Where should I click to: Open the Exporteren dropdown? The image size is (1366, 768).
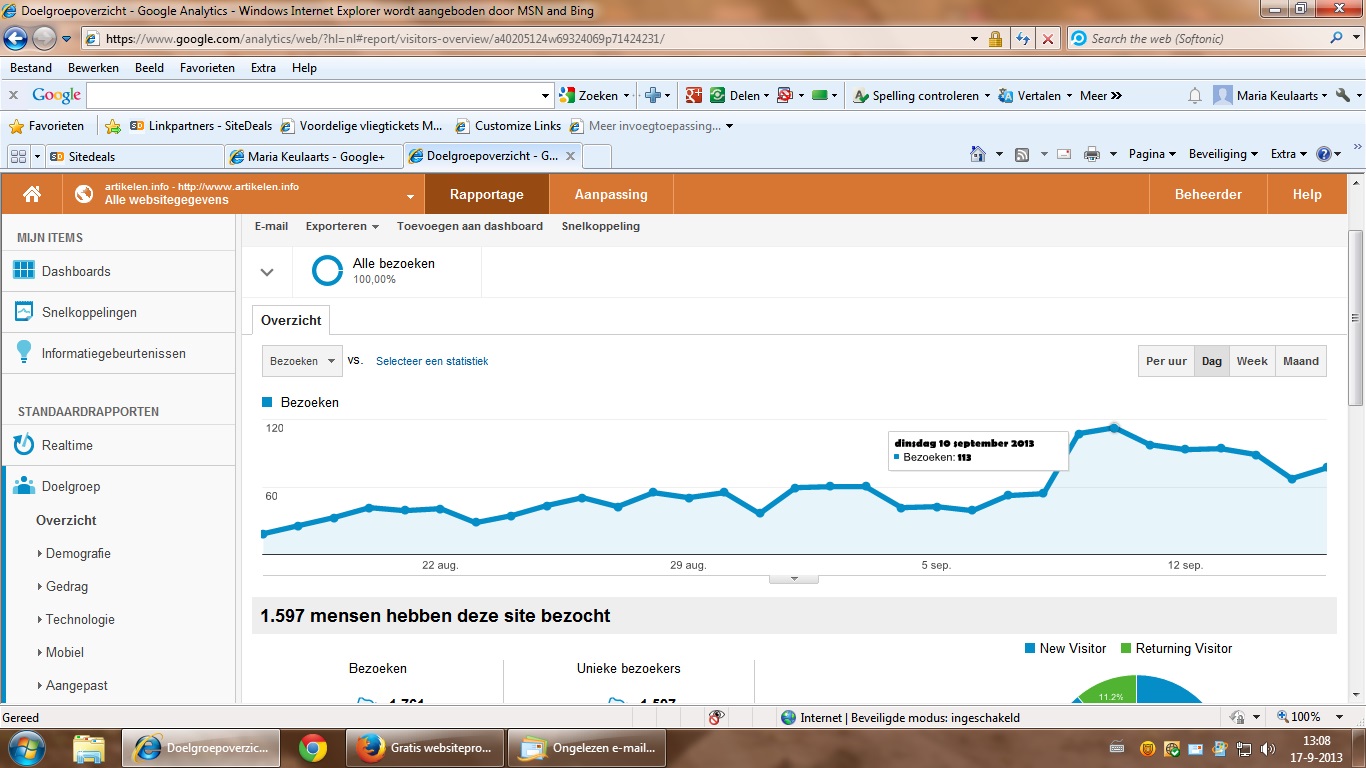click(x=342, y=226)
